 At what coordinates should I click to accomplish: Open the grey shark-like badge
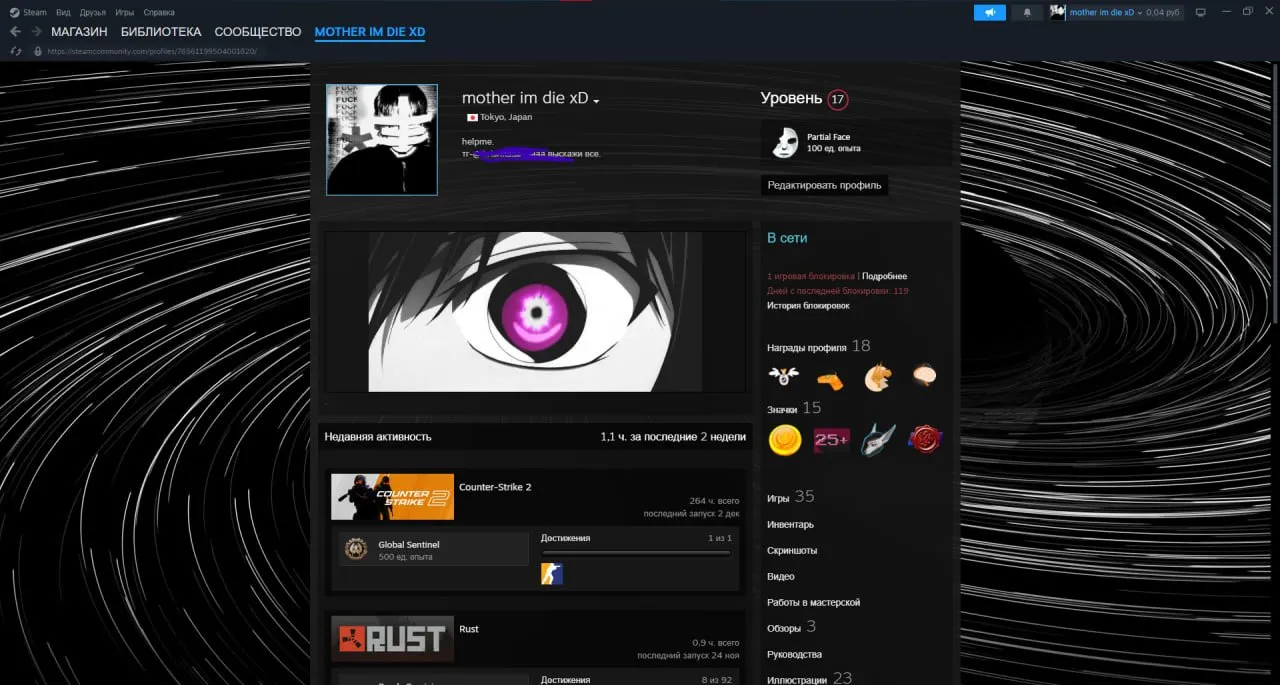click(x=877, y=439)
